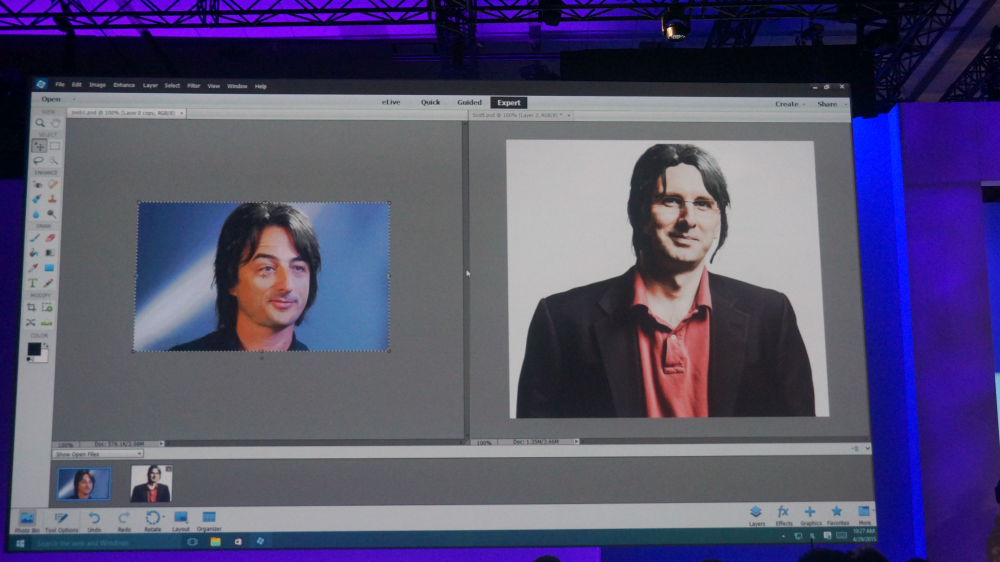Open the Create dropdown menu
The image size is (1000, 562).
pyautogui.click(x=788, y=104)
